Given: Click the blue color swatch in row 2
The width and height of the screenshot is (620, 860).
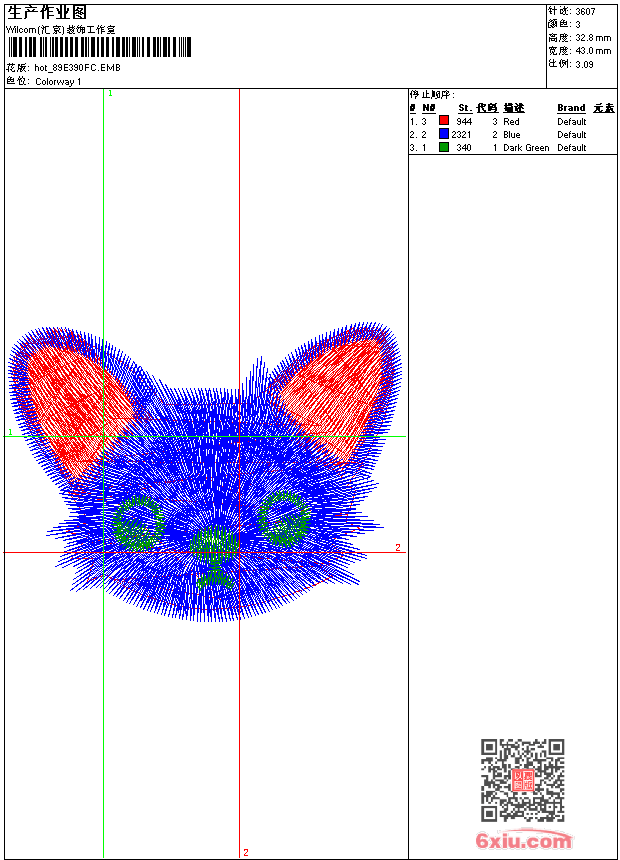Looking at the screenshot, I should (444, 134).
